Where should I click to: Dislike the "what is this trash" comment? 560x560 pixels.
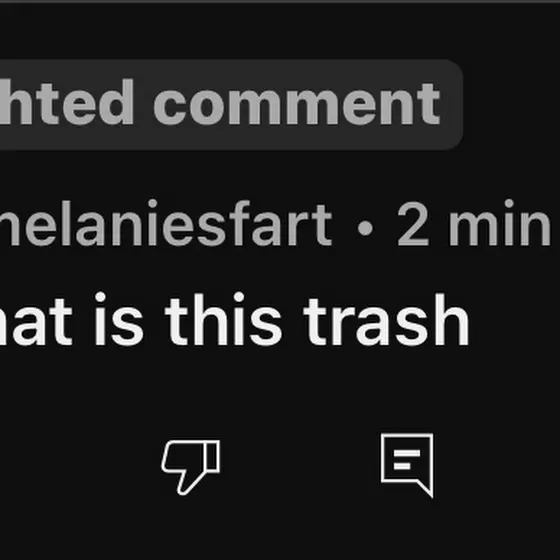(x=191, y=467)
